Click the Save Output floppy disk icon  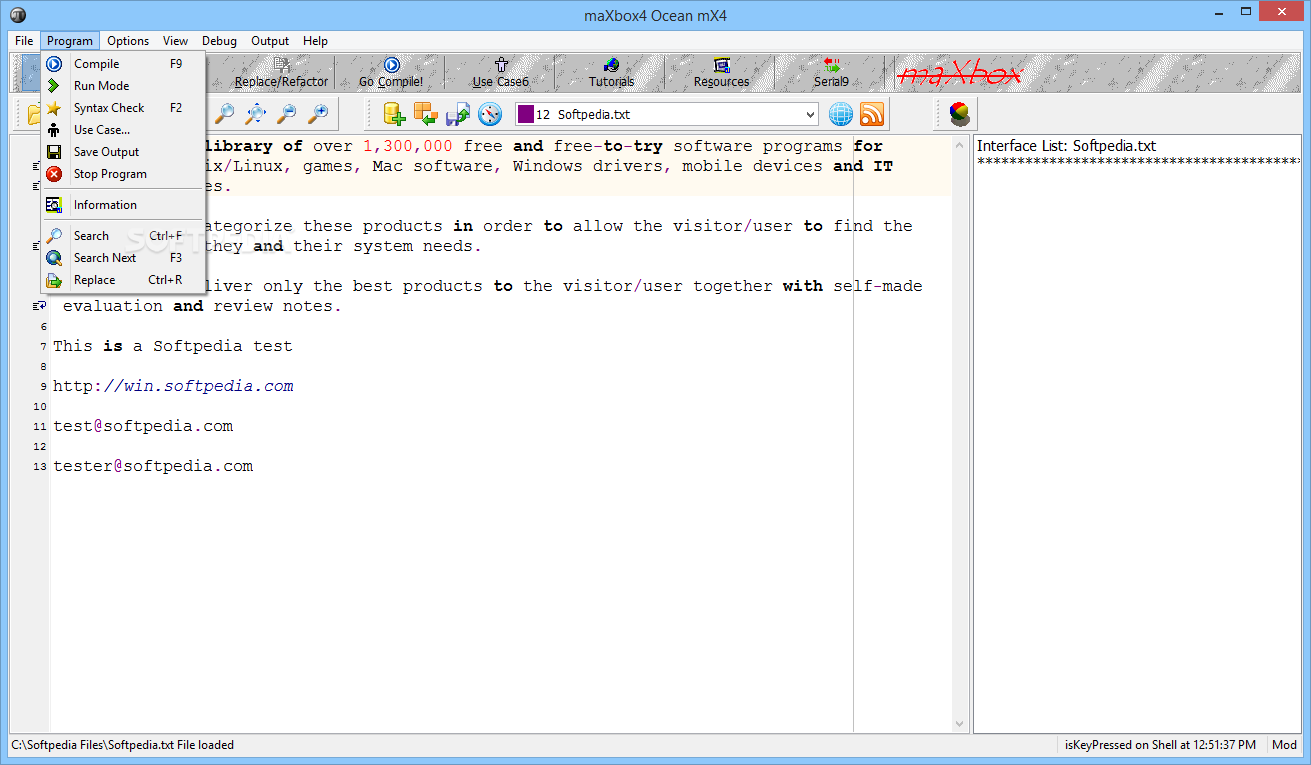point(54,152)
